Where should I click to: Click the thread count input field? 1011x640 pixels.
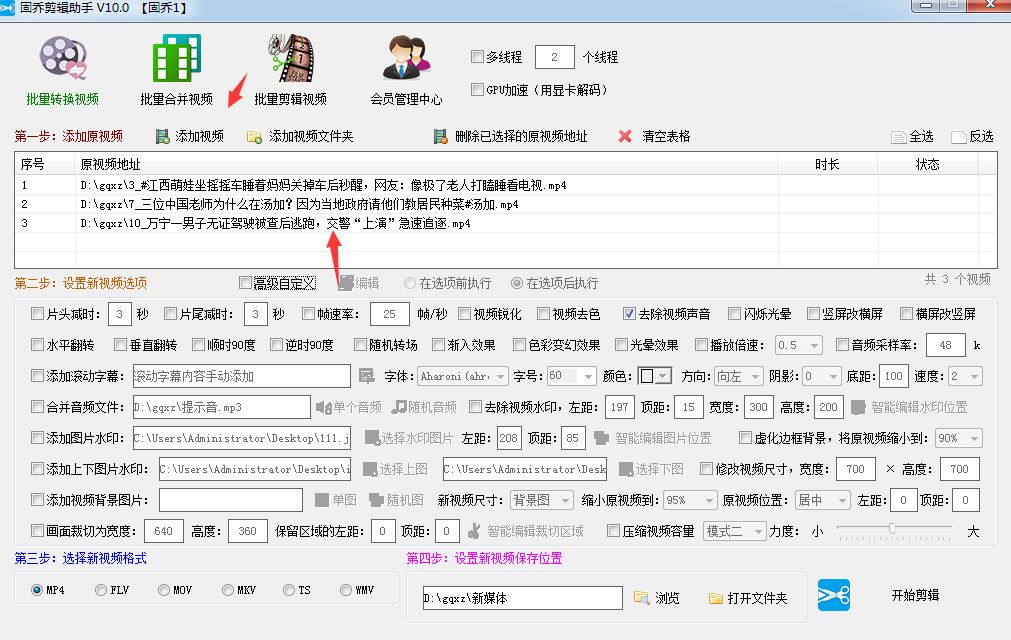(555, 57)
